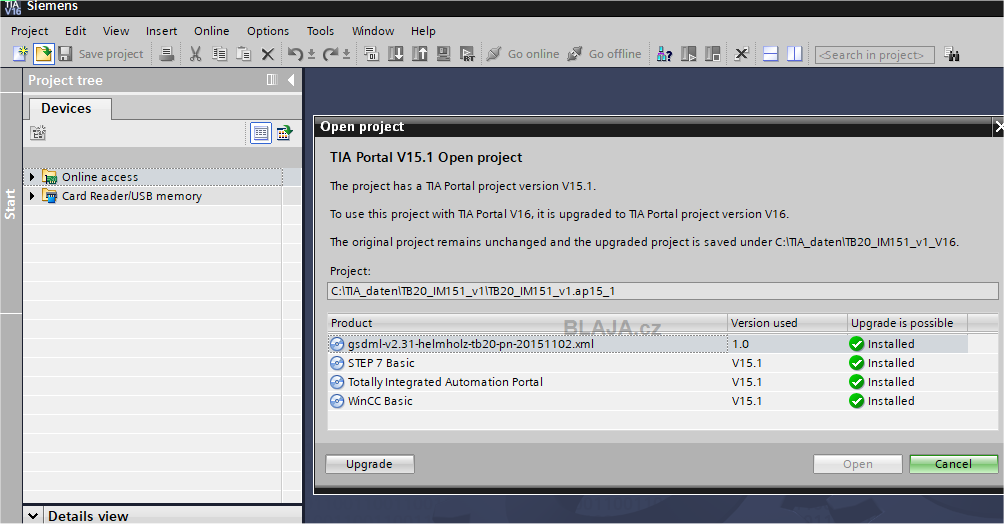Click the Version used column header

pos(788,323)
